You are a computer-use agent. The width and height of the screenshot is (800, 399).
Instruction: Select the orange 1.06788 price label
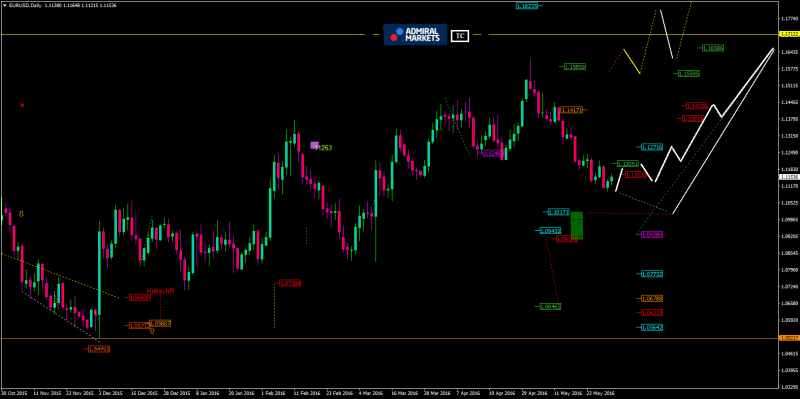(652, 298)
